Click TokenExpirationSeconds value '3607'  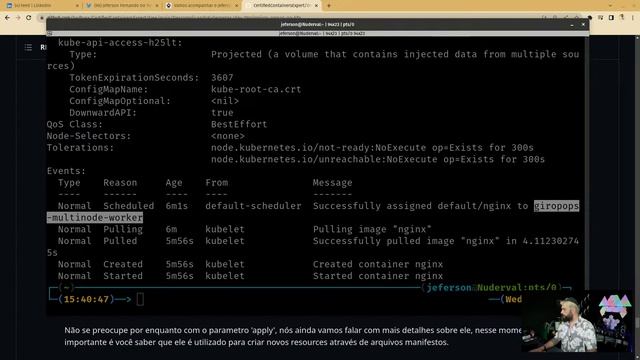coord(222,78)
